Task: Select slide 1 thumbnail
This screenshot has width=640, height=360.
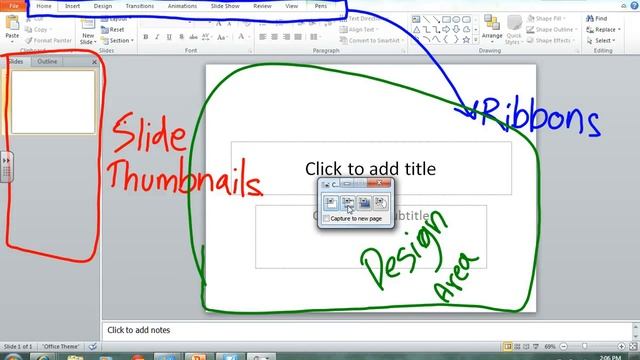Action: [53, 102]
